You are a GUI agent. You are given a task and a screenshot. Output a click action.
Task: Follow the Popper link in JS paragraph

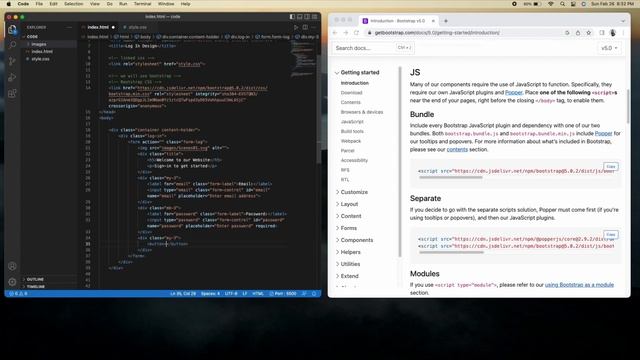pos(514,93)
